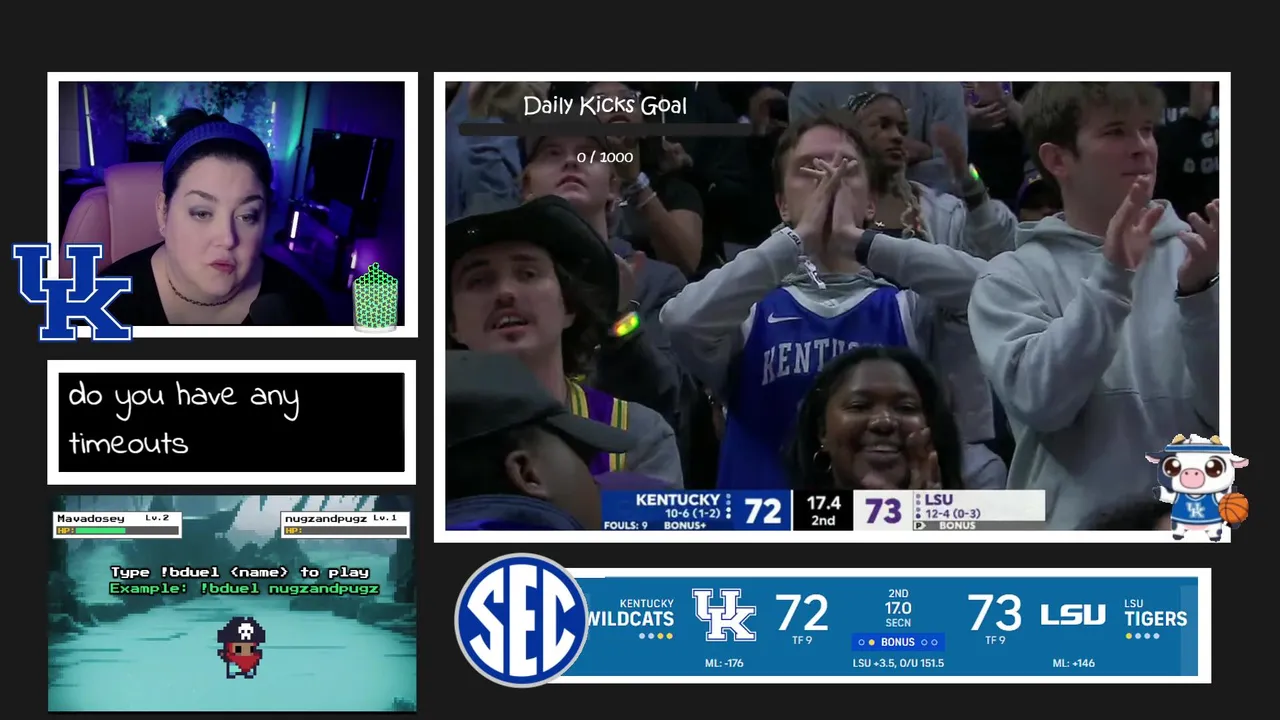Click the large UK logo beside the webcam

coord(72,291)
